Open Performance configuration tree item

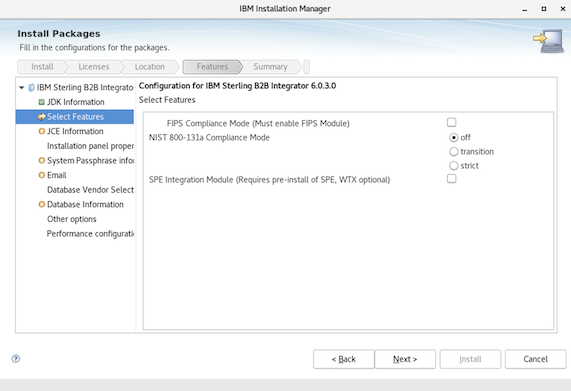[x=90, y=234]
